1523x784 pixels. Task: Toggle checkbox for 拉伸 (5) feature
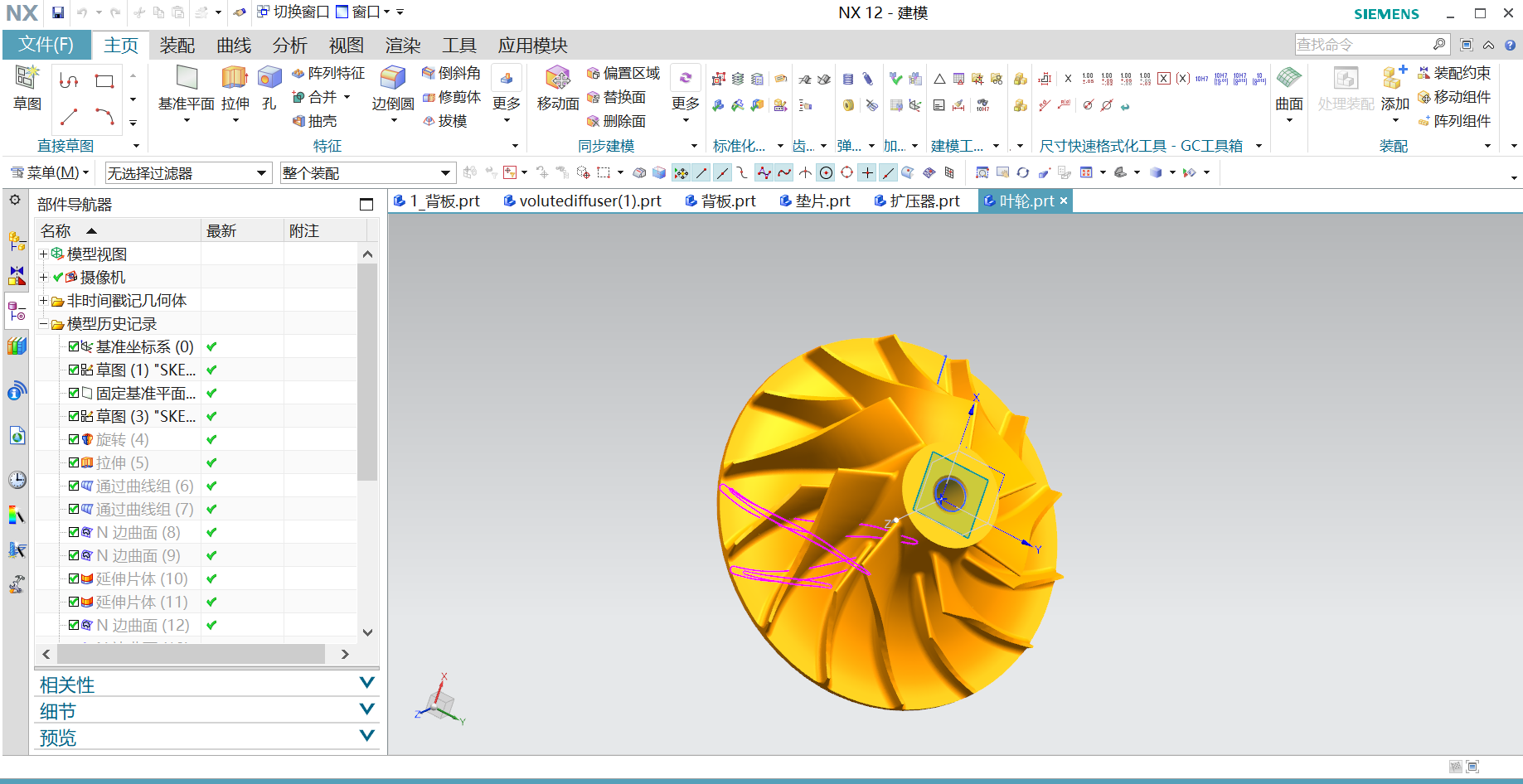[74, 462]
